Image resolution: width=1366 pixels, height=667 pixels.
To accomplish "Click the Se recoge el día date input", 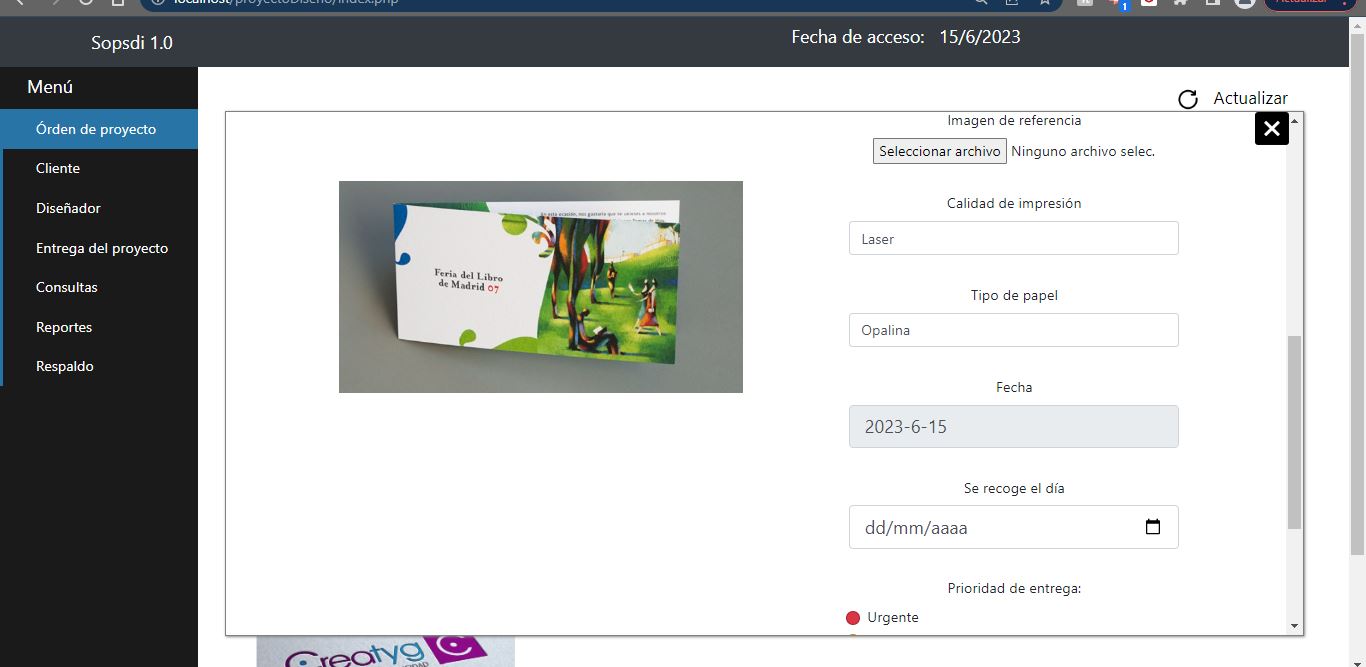I will [1000, 527].
